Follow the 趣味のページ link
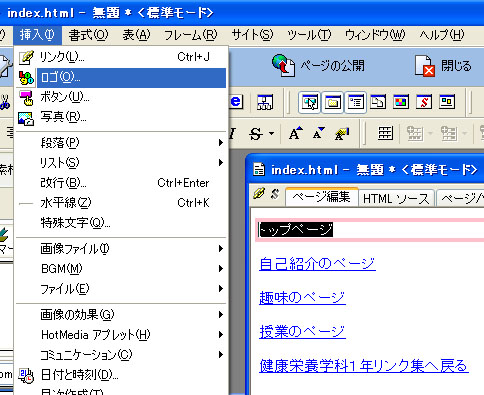Screen dimensions: 484x395 tap(302, 297)
